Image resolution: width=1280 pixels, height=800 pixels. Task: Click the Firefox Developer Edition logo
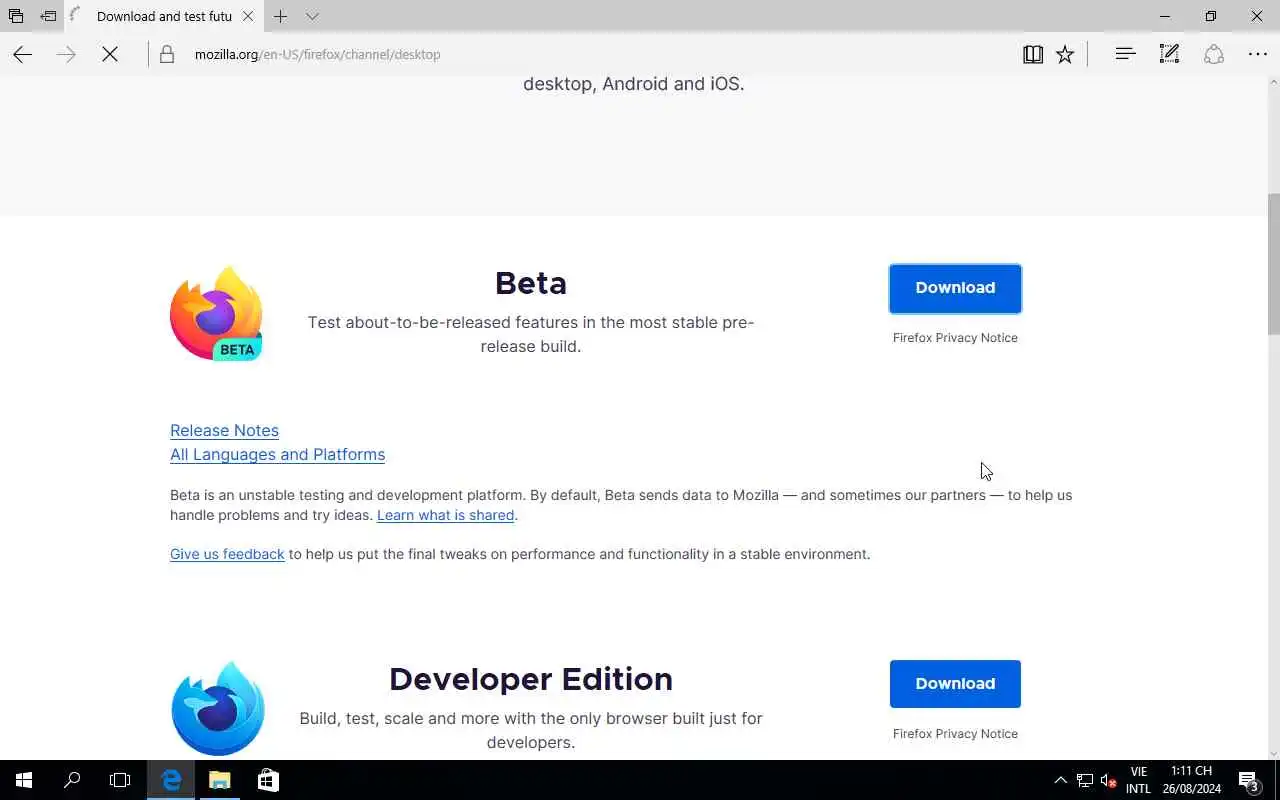point(218,708)
